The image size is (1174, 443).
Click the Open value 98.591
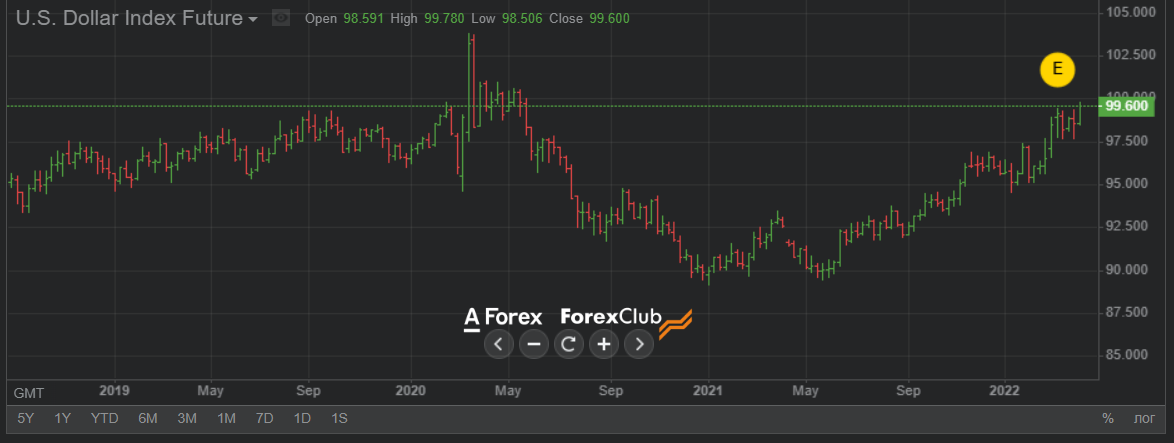[362, 19]
